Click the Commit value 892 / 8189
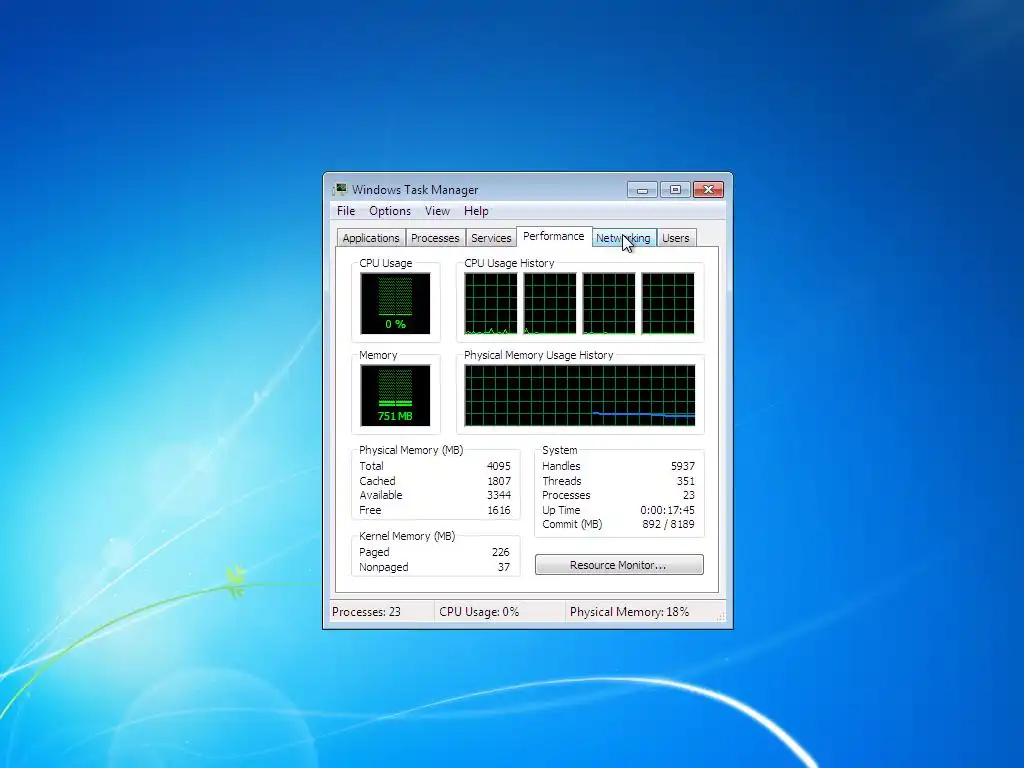Screen dimensions: 1024x768 tap(669, 524)
